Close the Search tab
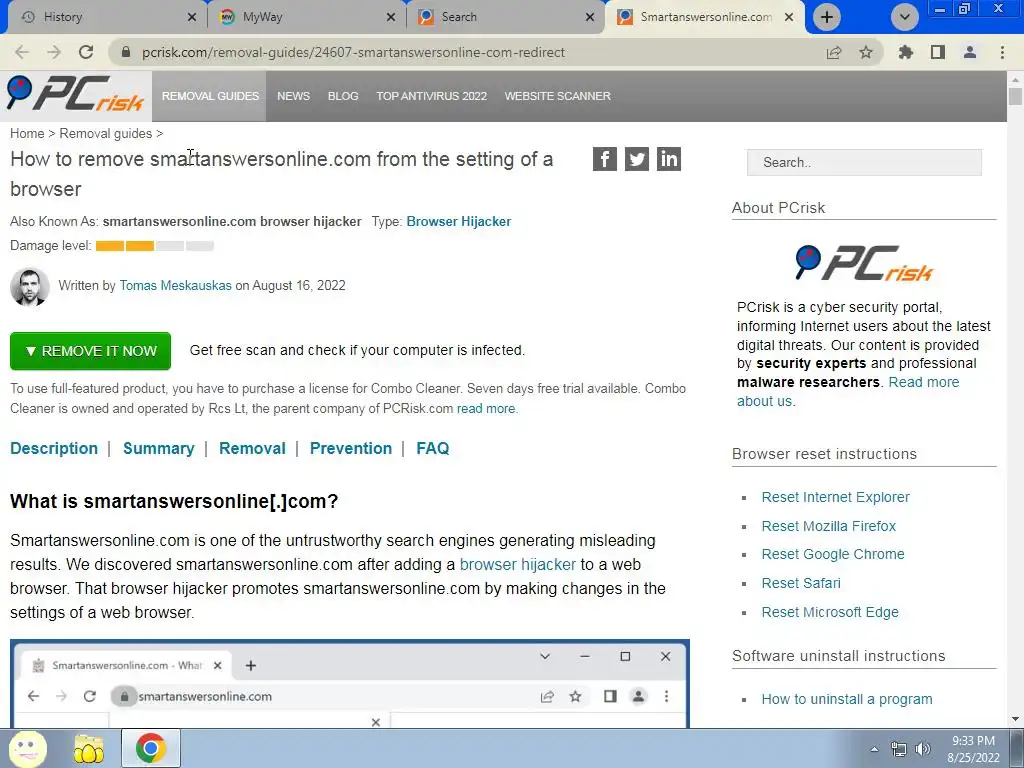This screenshot has height=768, width=1024. [590, 17]
